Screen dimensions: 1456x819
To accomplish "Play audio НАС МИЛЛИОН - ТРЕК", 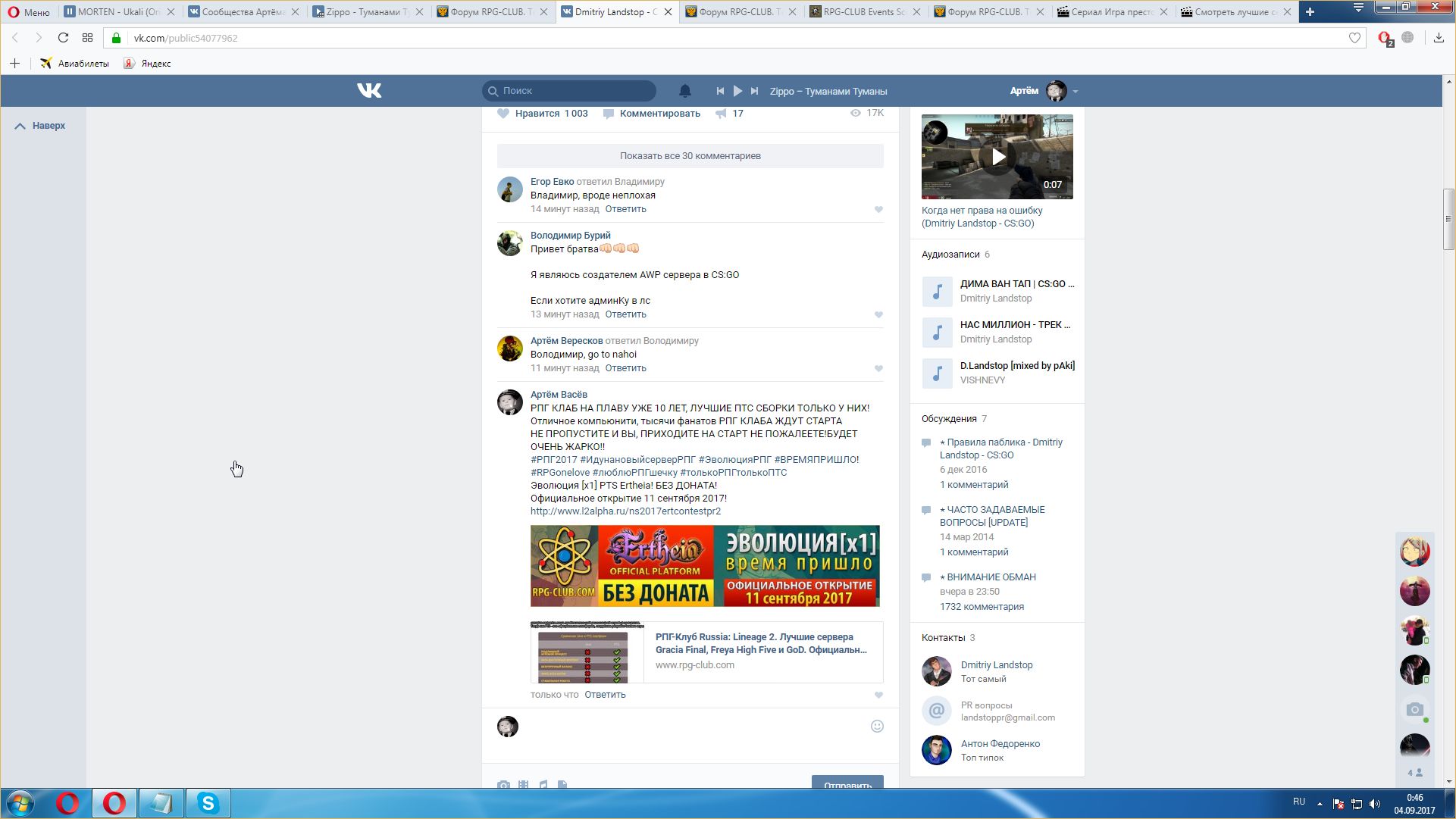I will coord(937,333).
